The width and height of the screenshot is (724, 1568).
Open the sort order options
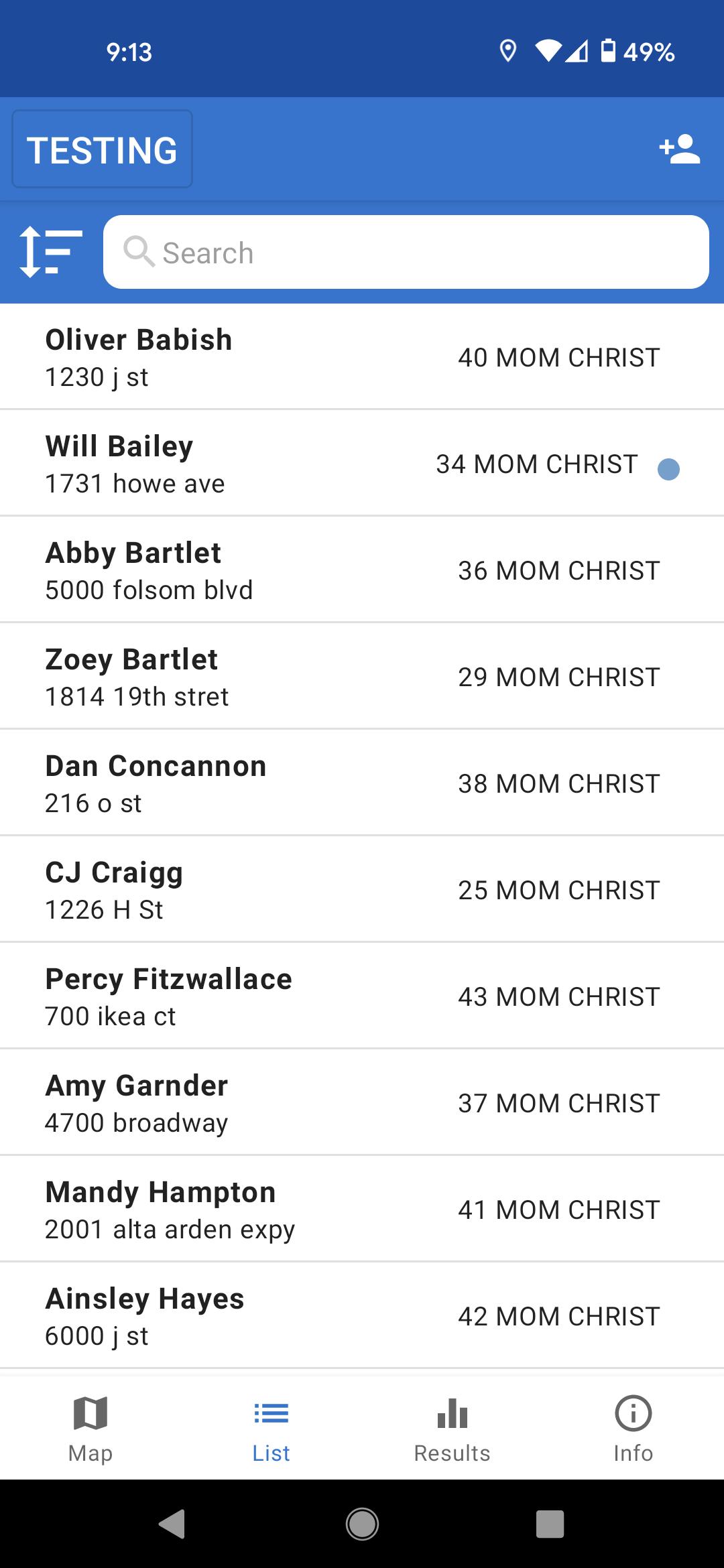(51, 252)
